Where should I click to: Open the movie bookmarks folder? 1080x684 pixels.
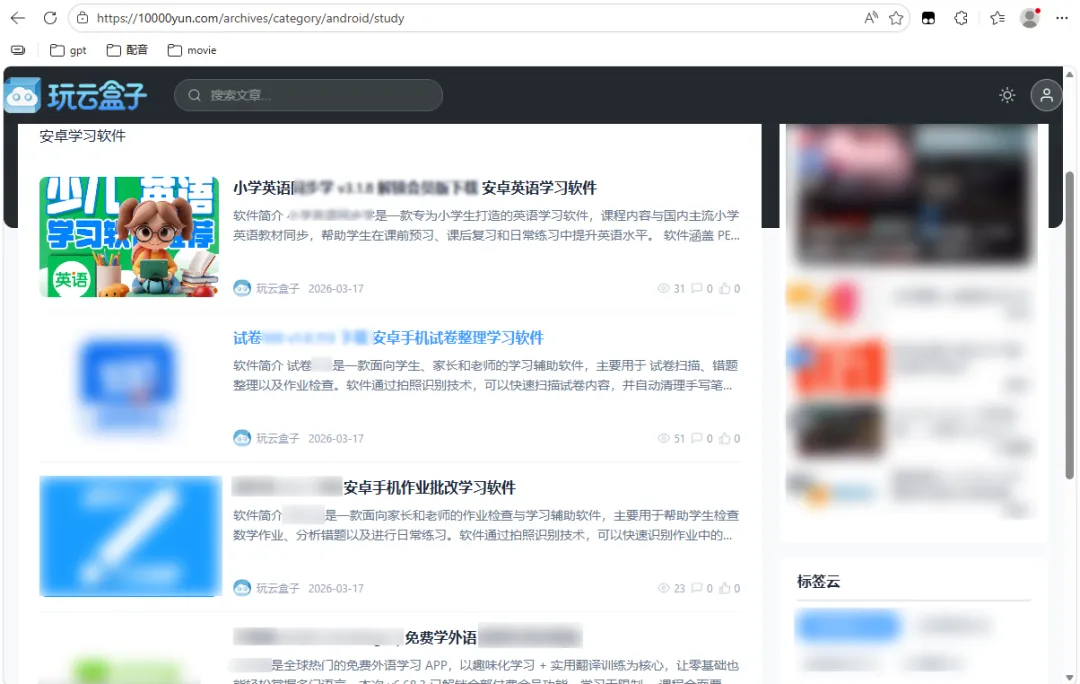tap(192, 50)
